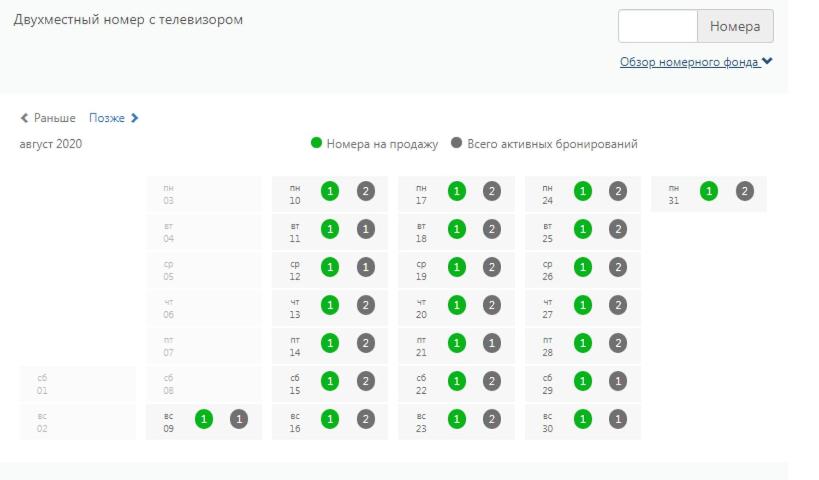This screenshot has height=480, width=819.
Task: Click green availability badge on August 19
Action: 456,267
